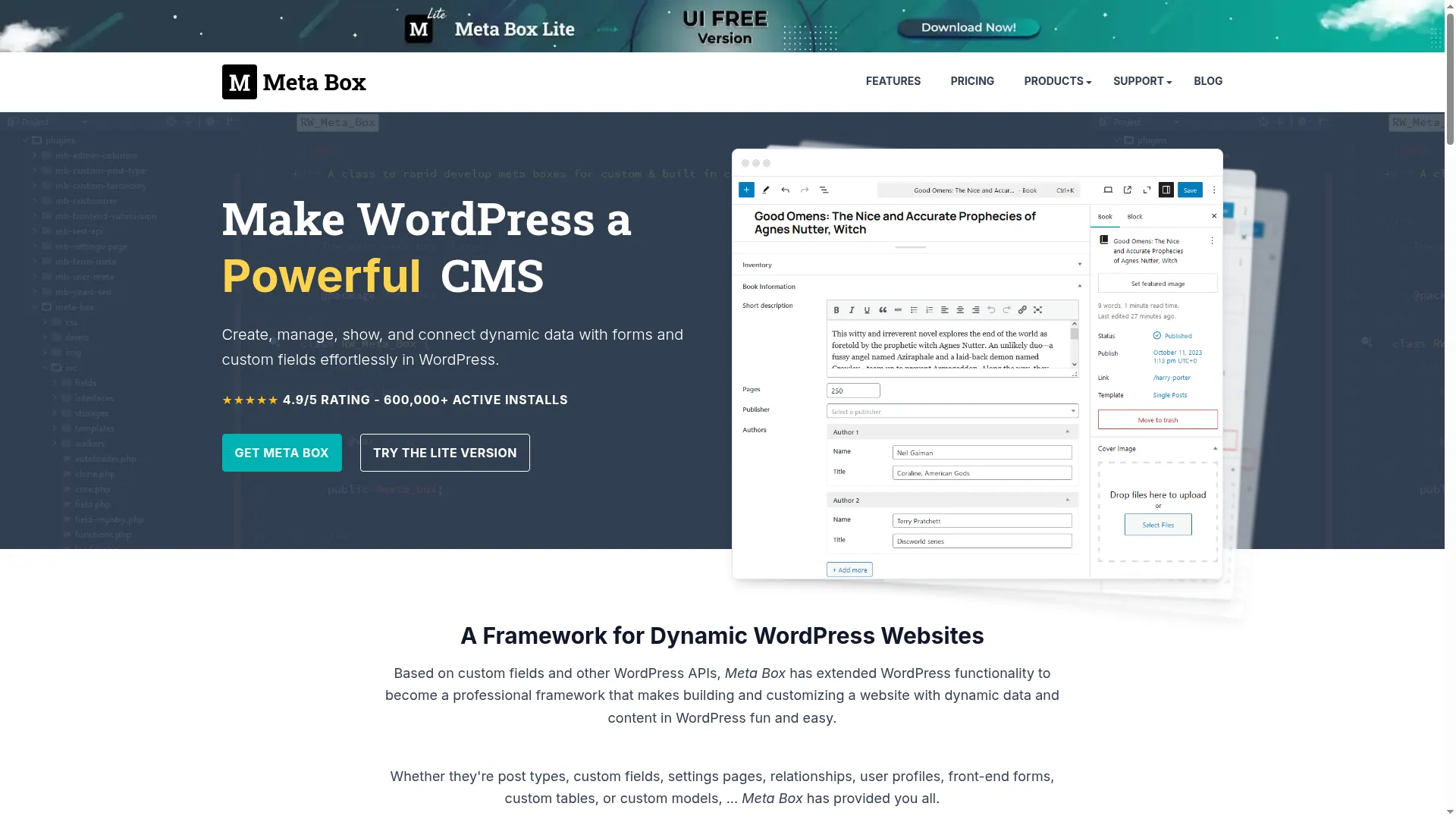Click the Get Meta Box button

[x=282, y=453]
